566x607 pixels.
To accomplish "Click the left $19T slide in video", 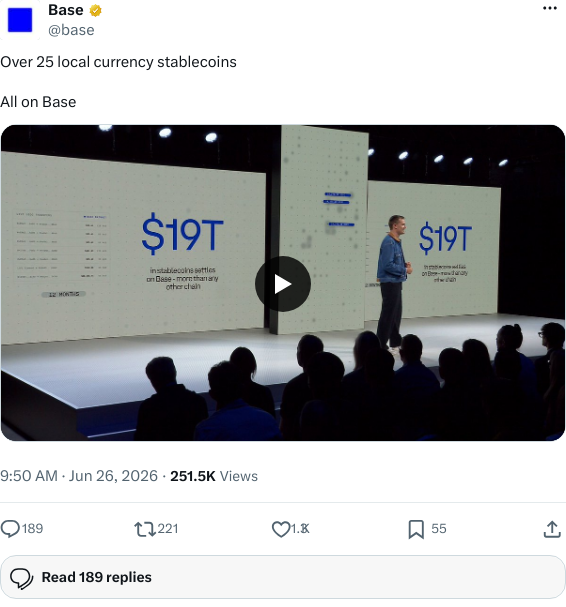I will click(x=182, y=233).
